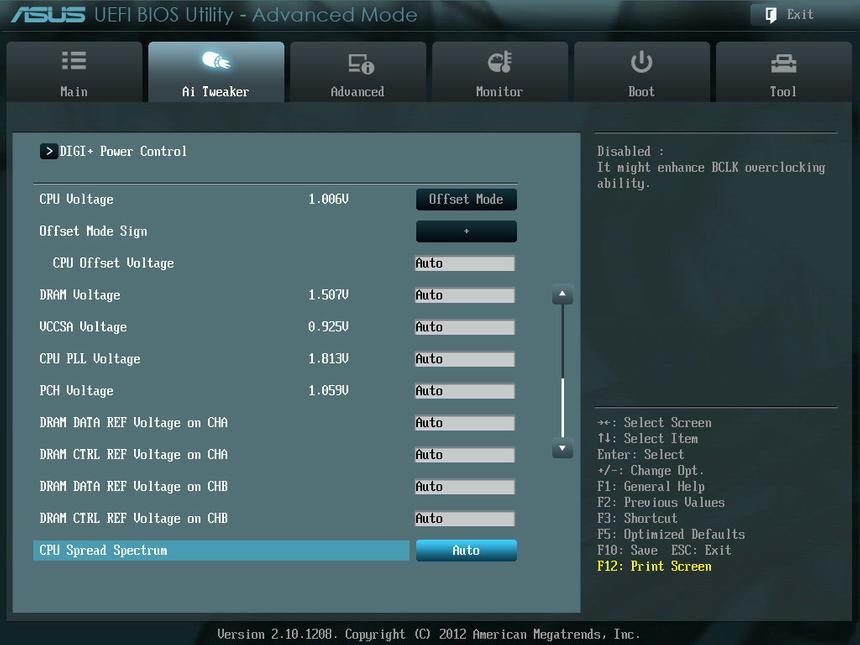The image size is (860, 645).
Task: Change the Offset Mode Sign plus button
Action: tap(466, 231)
